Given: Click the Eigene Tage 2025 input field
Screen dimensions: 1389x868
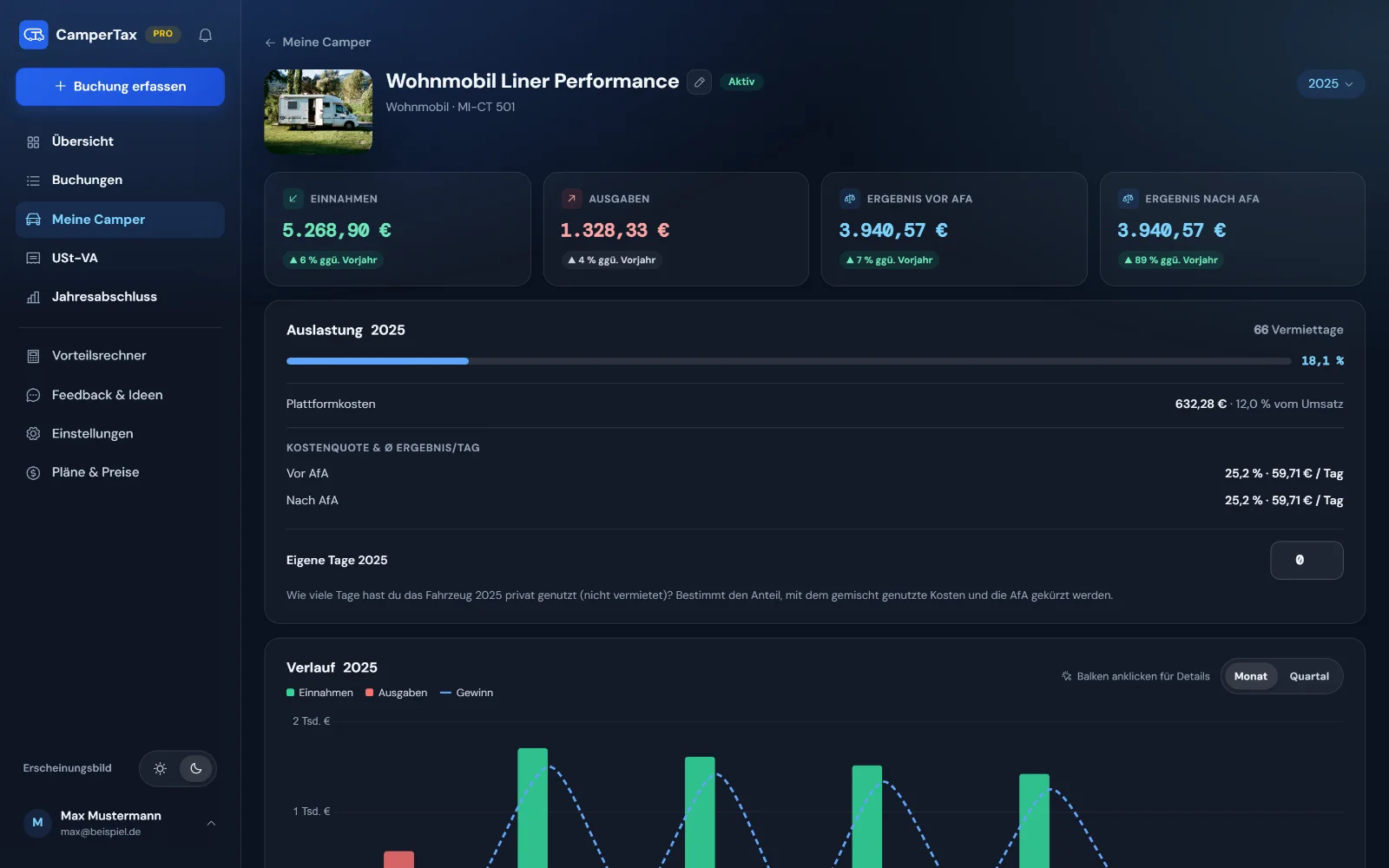Looking at the screenshot, I should 1307,560.
